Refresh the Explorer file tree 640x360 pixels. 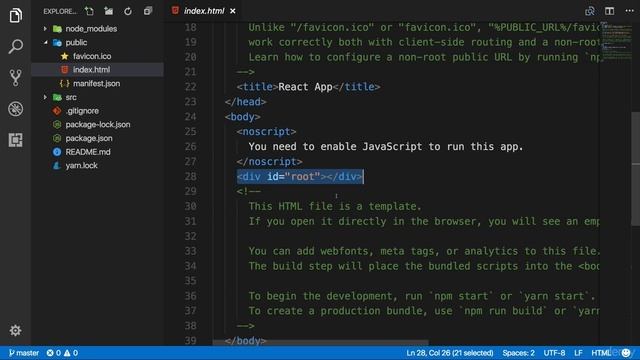coord(128,11)
